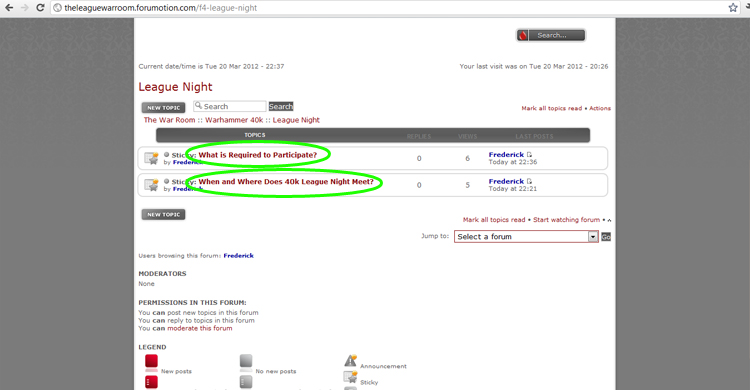Bookmark this page with the star icon
The height and width of the screenshot is (390, 750).
point(733,8)
